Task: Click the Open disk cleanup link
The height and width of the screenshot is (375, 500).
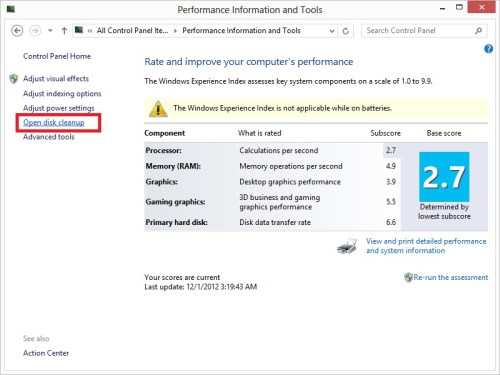Action: (54, 122)
